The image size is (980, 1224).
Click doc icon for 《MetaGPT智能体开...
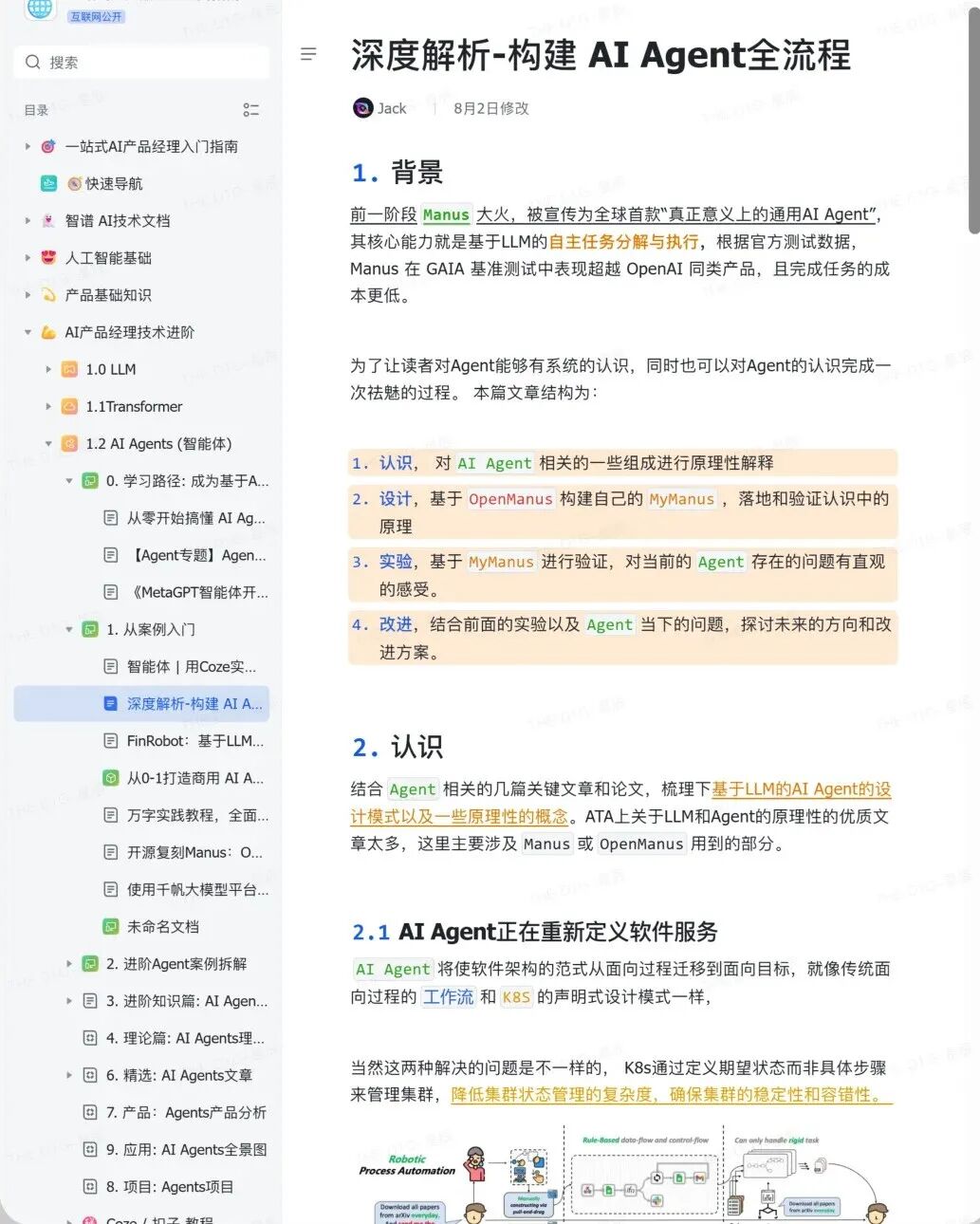[111, 592]
